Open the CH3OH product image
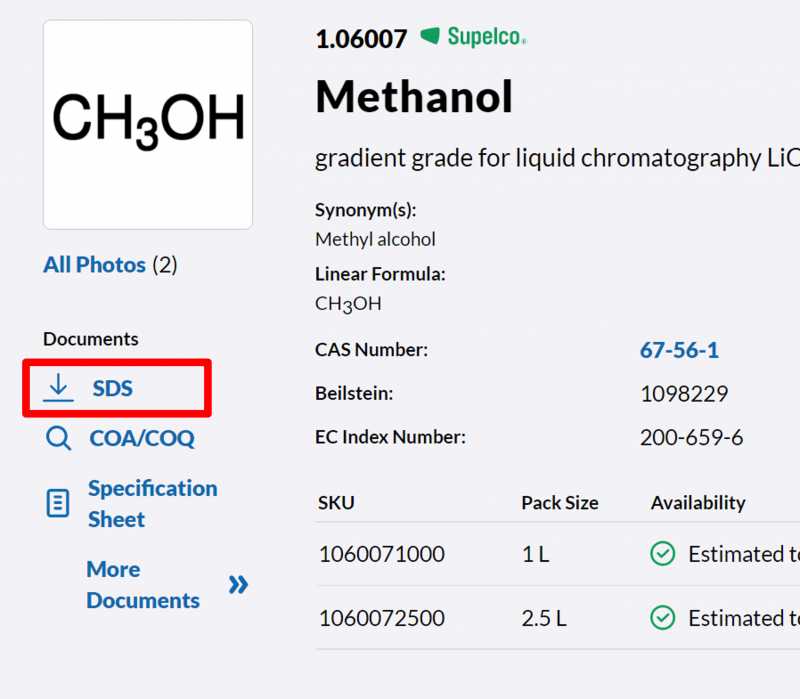The image size is (800, 699). 148,125
